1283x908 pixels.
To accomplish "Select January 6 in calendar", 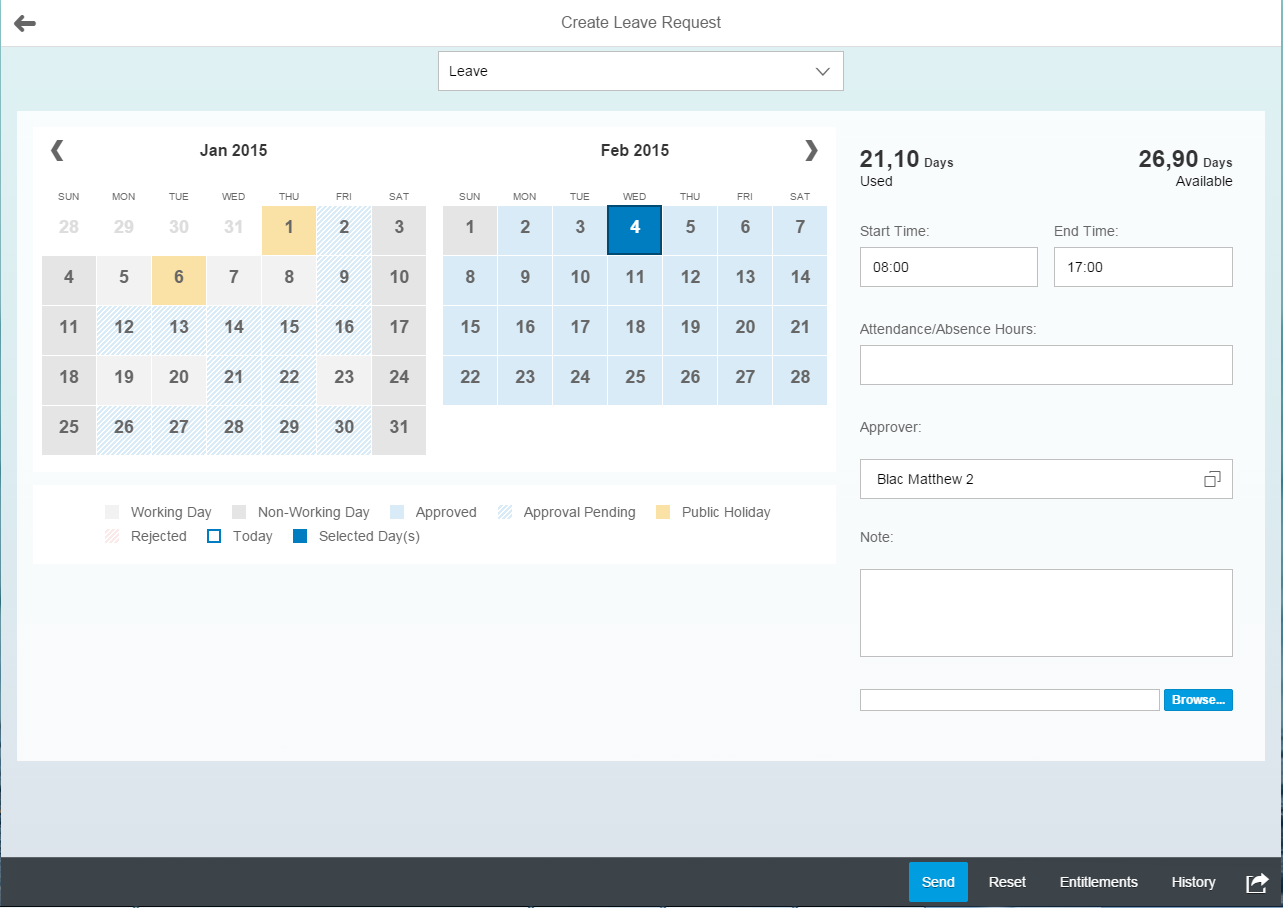I will [179, 280].
